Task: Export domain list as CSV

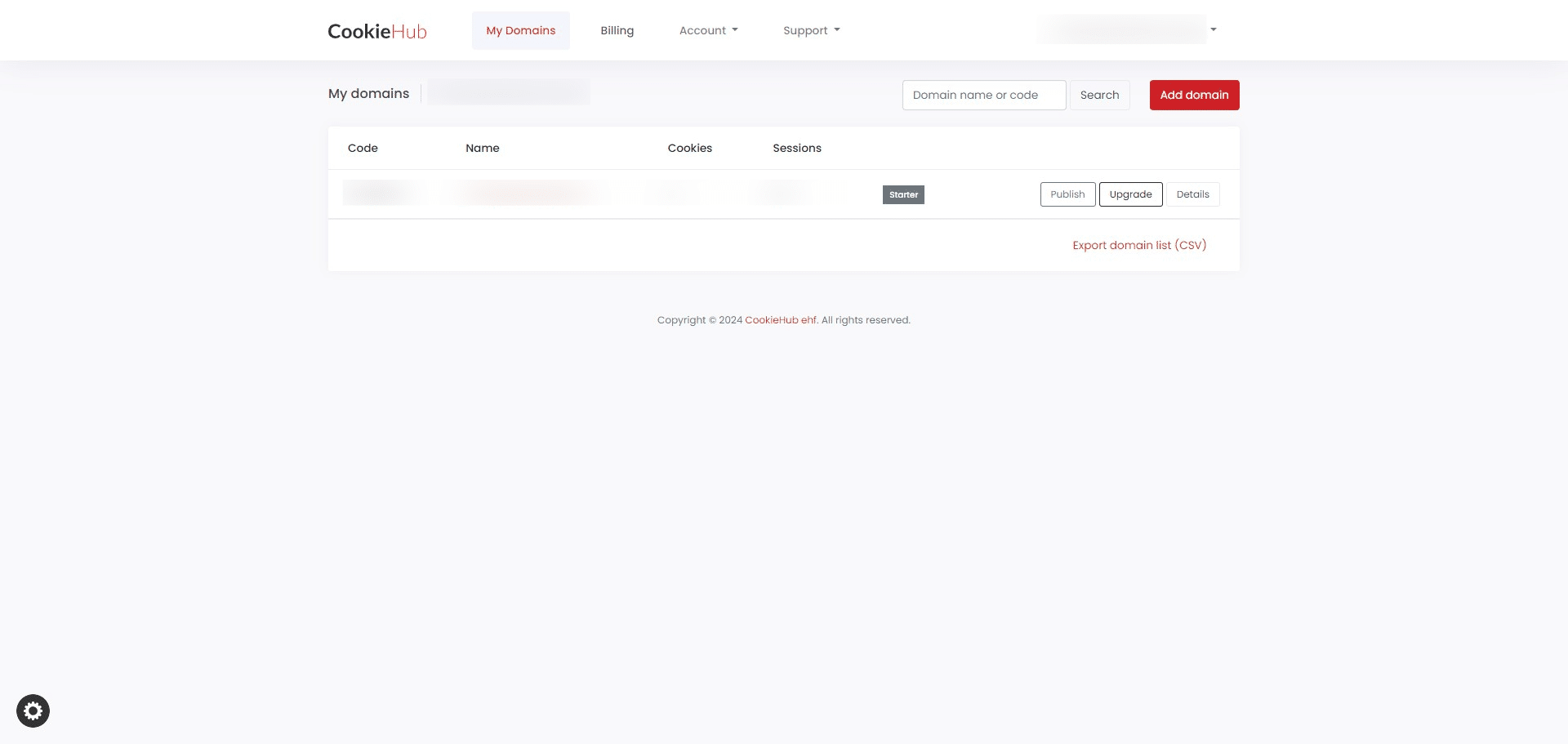Action: point(1139,245)
